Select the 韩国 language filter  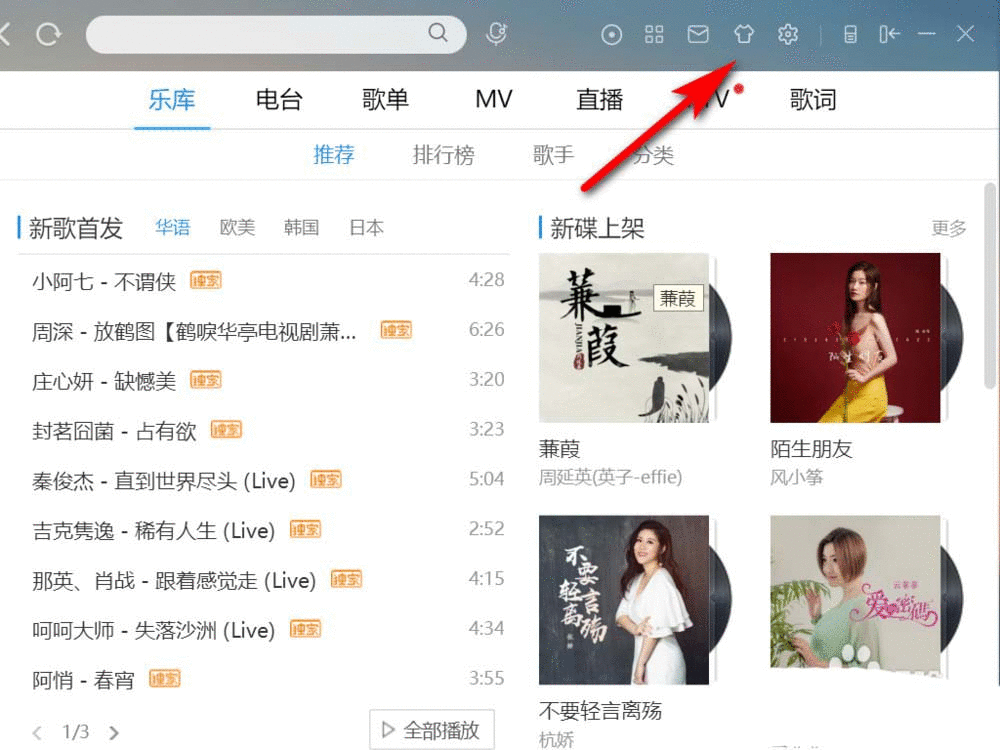[301, 227]
